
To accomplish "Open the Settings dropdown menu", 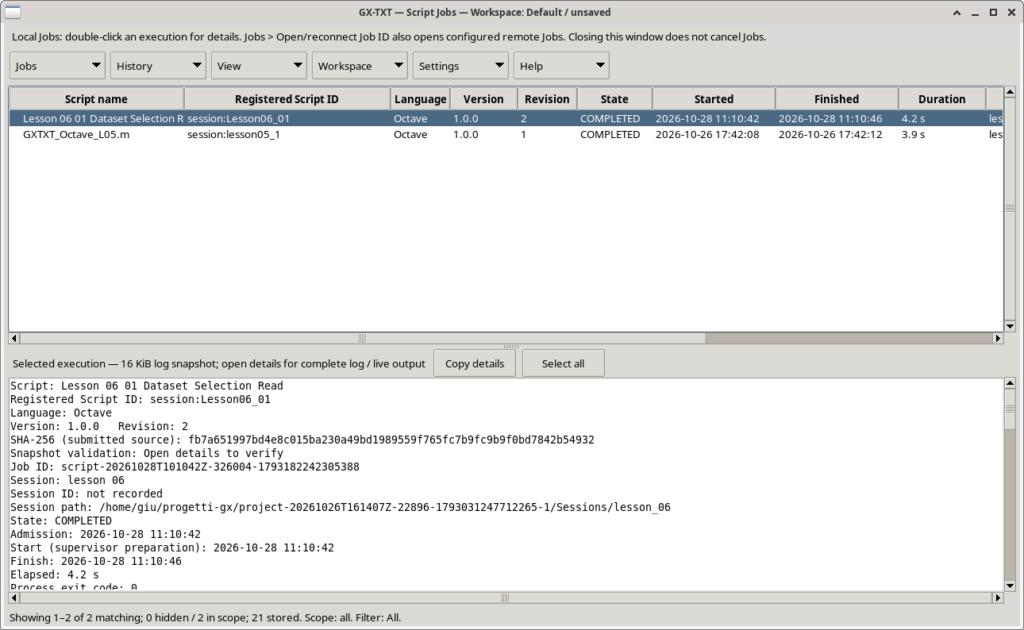I will (x=460, y=66).
